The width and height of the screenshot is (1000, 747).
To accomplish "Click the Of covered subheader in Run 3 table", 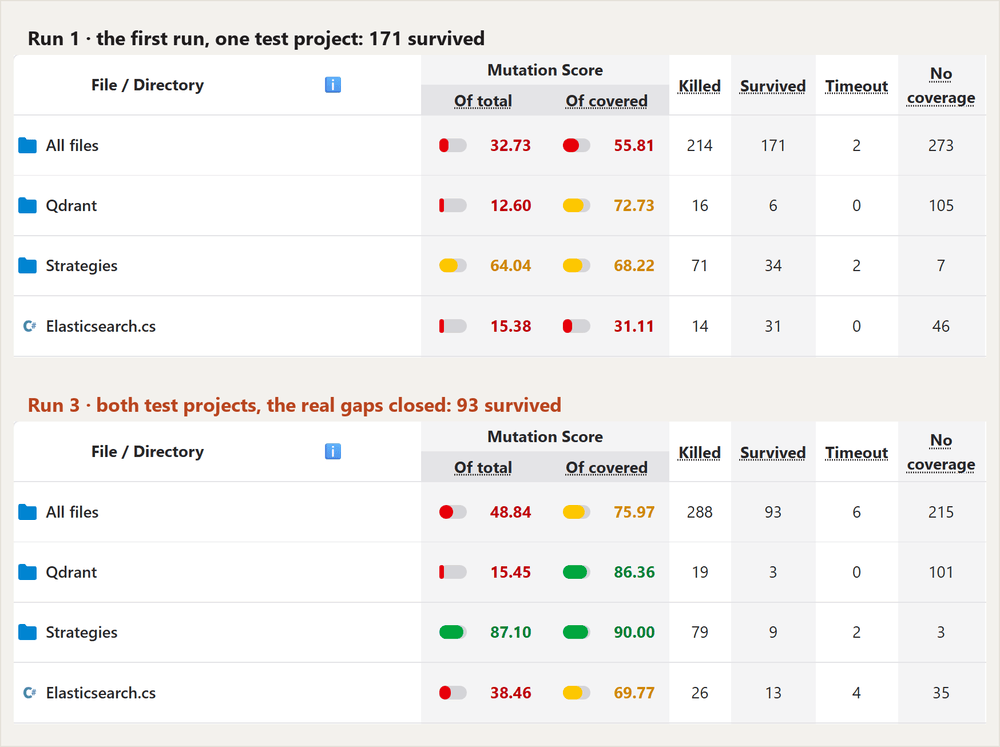I will (607, 468).
